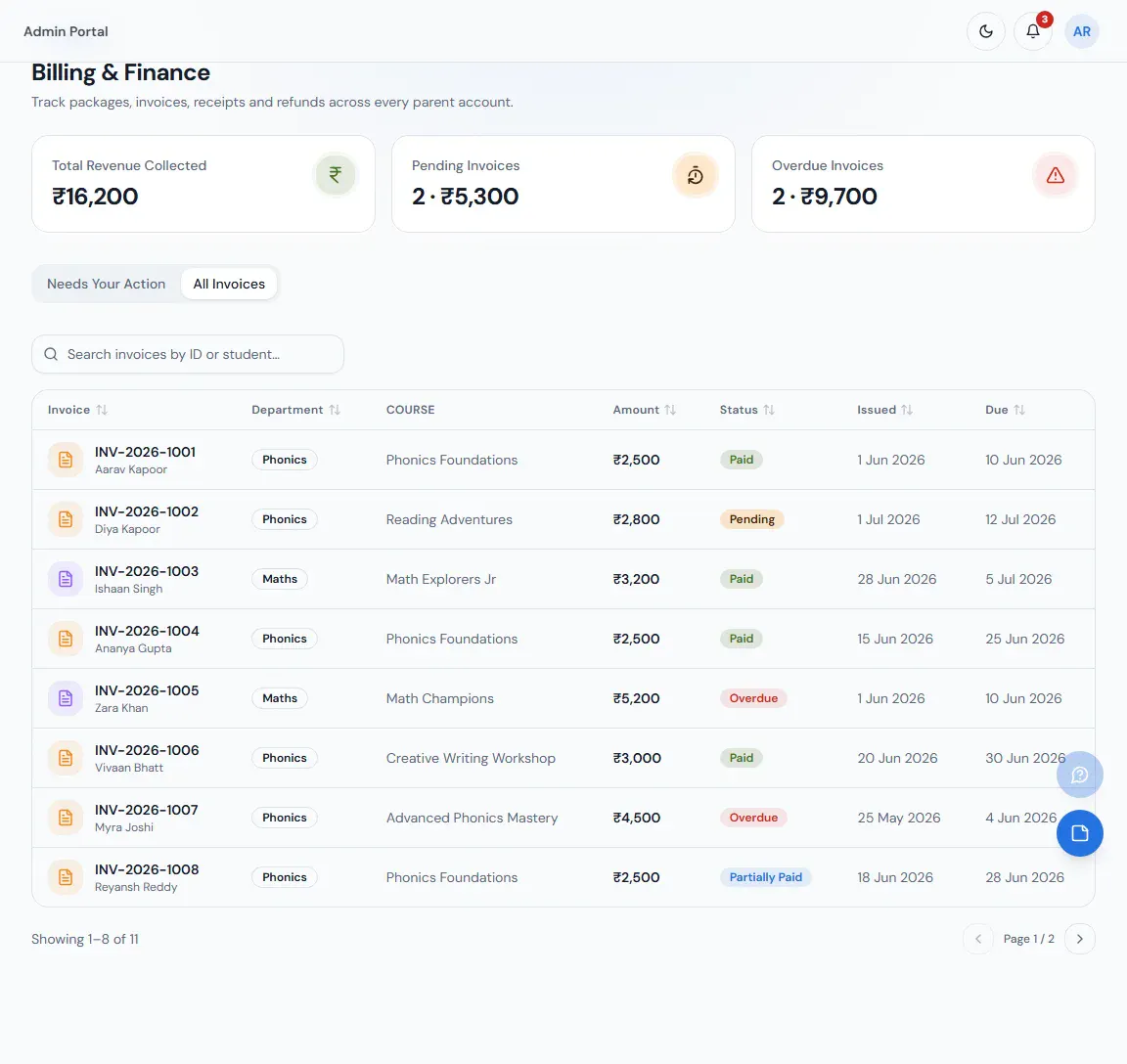The width and height of the screenshot is (1127, 1064).
Task: Click the clock icon in Pending Invoices card
Action: pos(695,175)
